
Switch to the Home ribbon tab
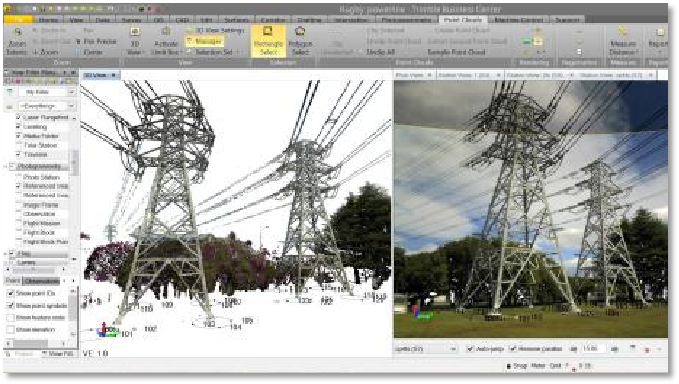tap(48, 19)
